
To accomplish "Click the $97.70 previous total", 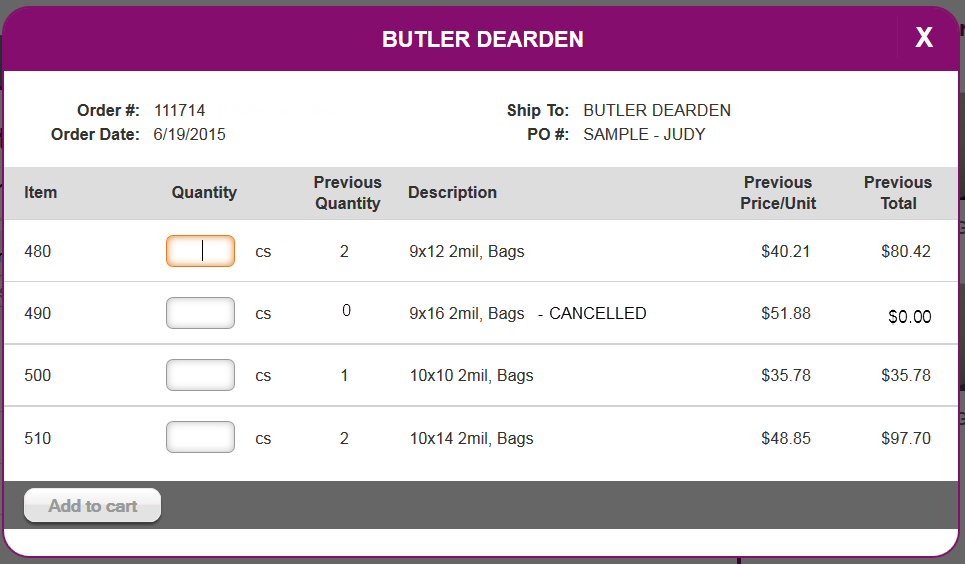I will tap(905, 438).
